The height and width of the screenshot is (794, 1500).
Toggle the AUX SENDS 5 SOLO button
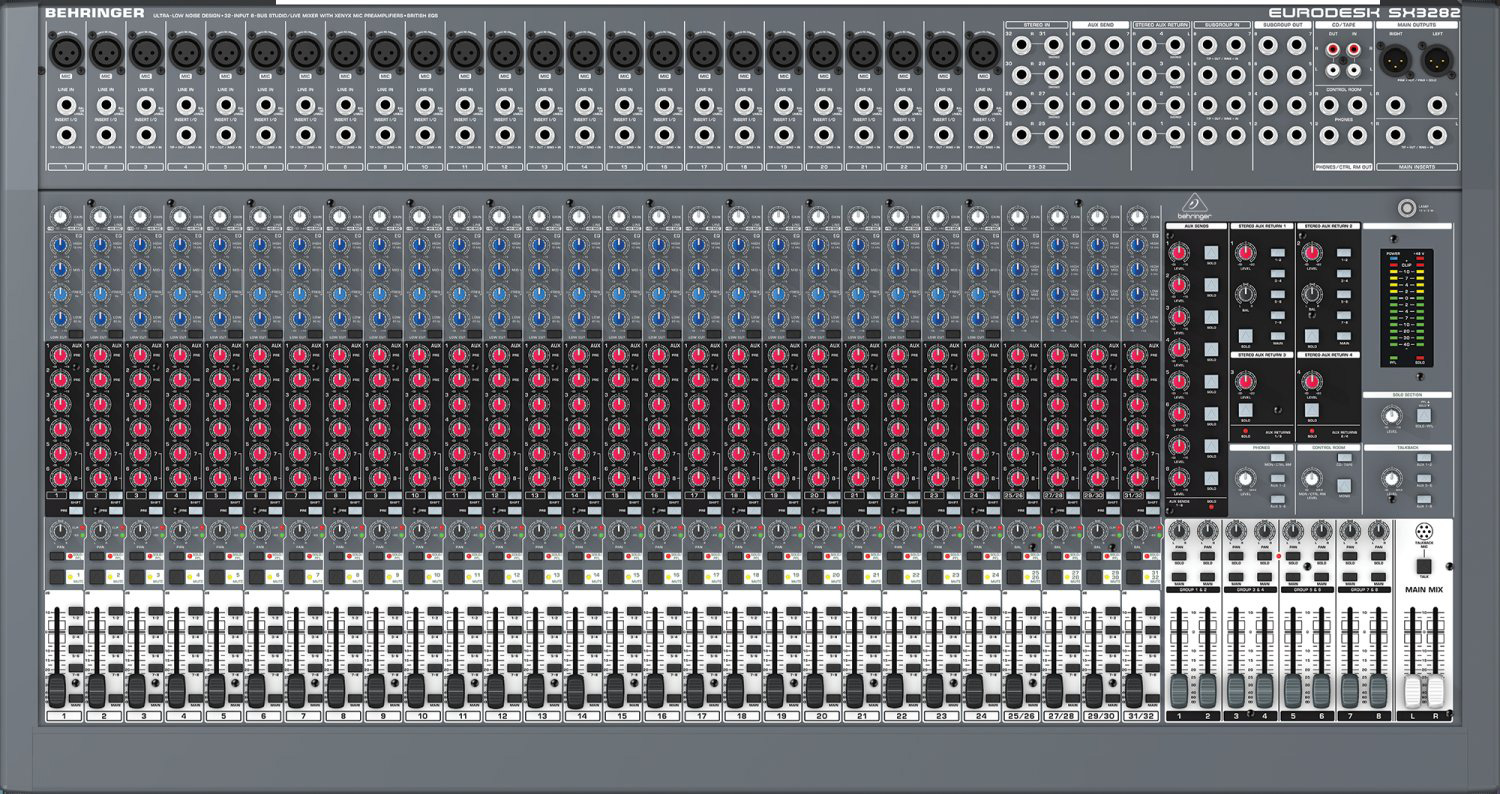(1211, 381)
